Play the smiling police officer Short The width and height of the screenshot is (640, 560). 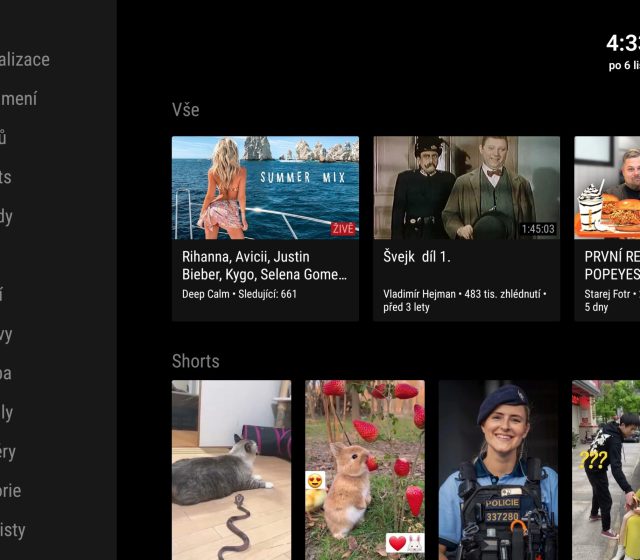(x=498, y=469)
